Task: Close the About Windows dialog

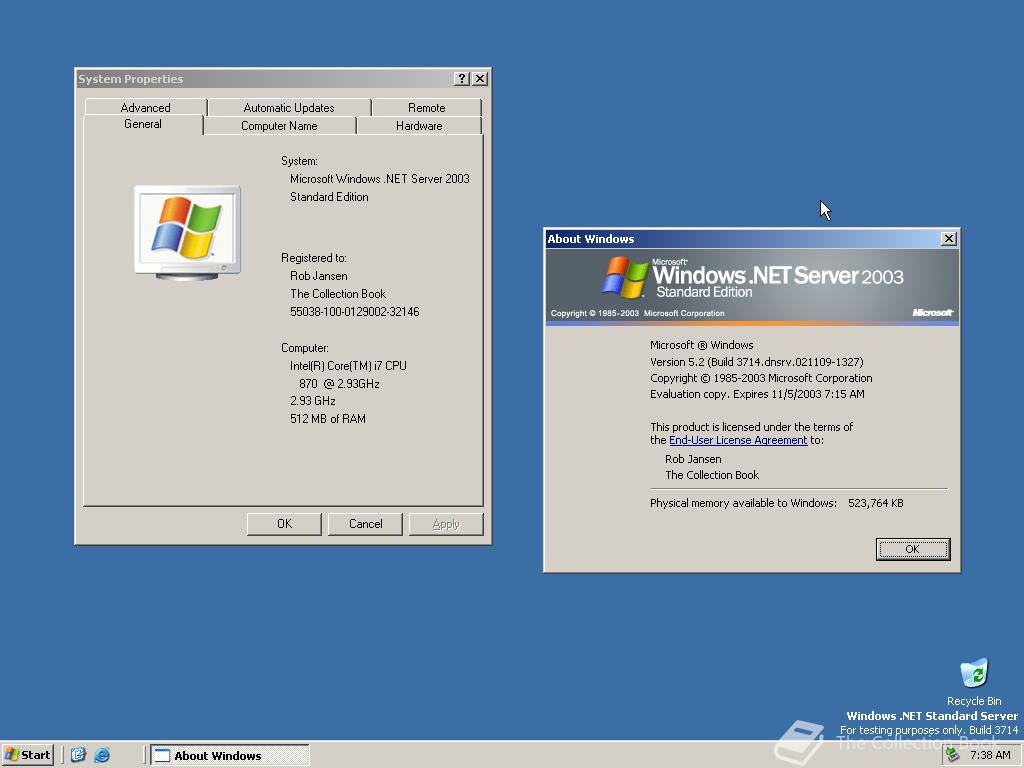Action: pyautogui.click(x=949, y=239)
